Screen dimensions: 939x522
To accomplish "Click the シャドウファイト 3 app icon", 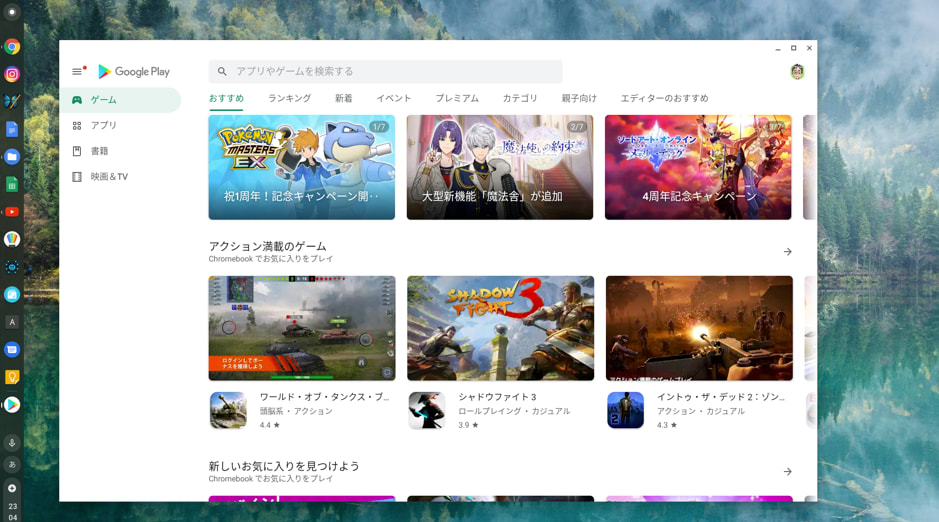I will pyautogui.click(x=427, y=410).
